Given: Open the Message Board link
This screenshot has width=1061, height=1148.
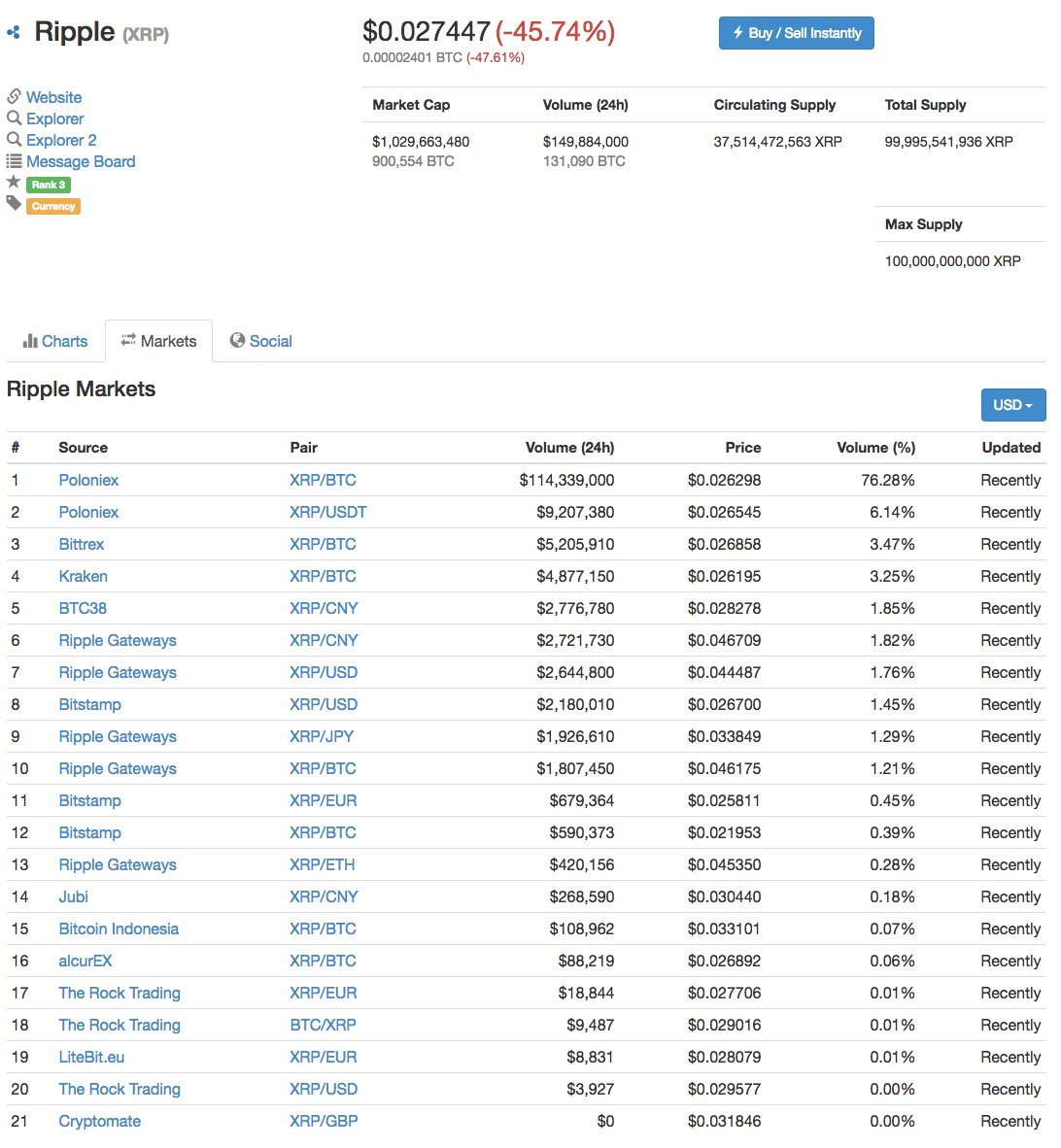Looking at the screenshot, I should point(81,161).
